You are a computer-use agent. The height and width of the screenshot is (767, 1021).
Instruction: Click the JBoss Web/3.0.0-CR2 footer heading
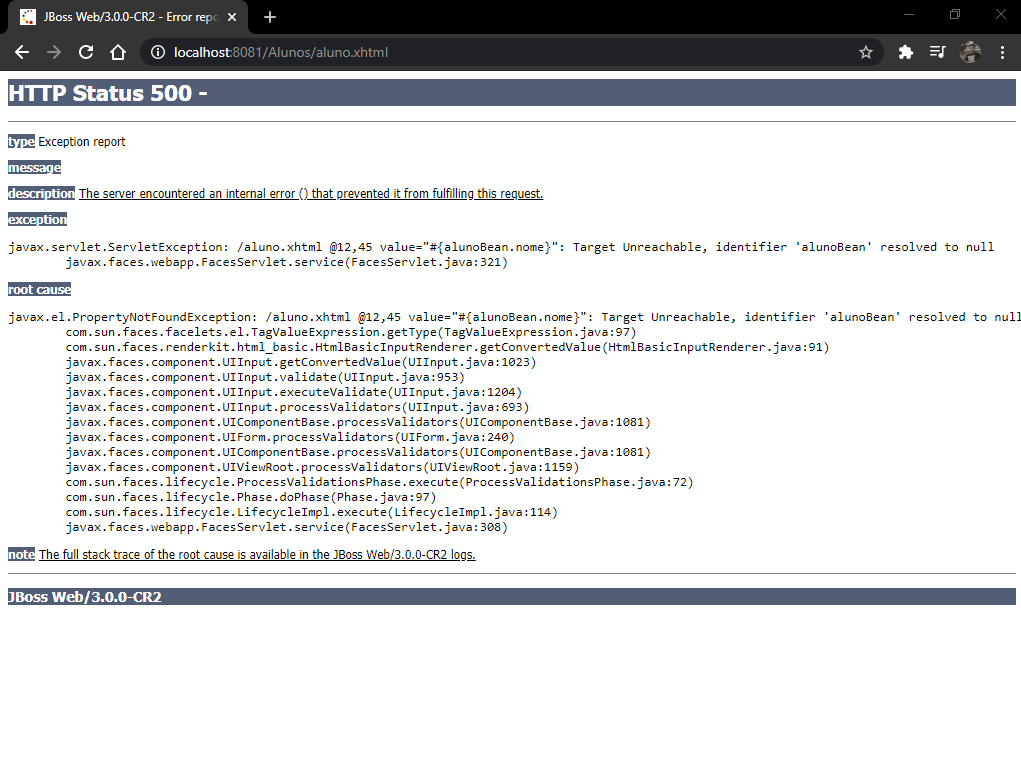[x=511, y=597]
